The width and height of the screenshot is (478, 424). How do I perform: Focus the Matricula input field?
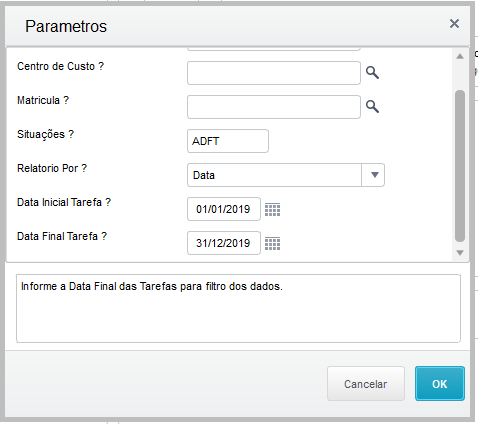click(274, 107)
